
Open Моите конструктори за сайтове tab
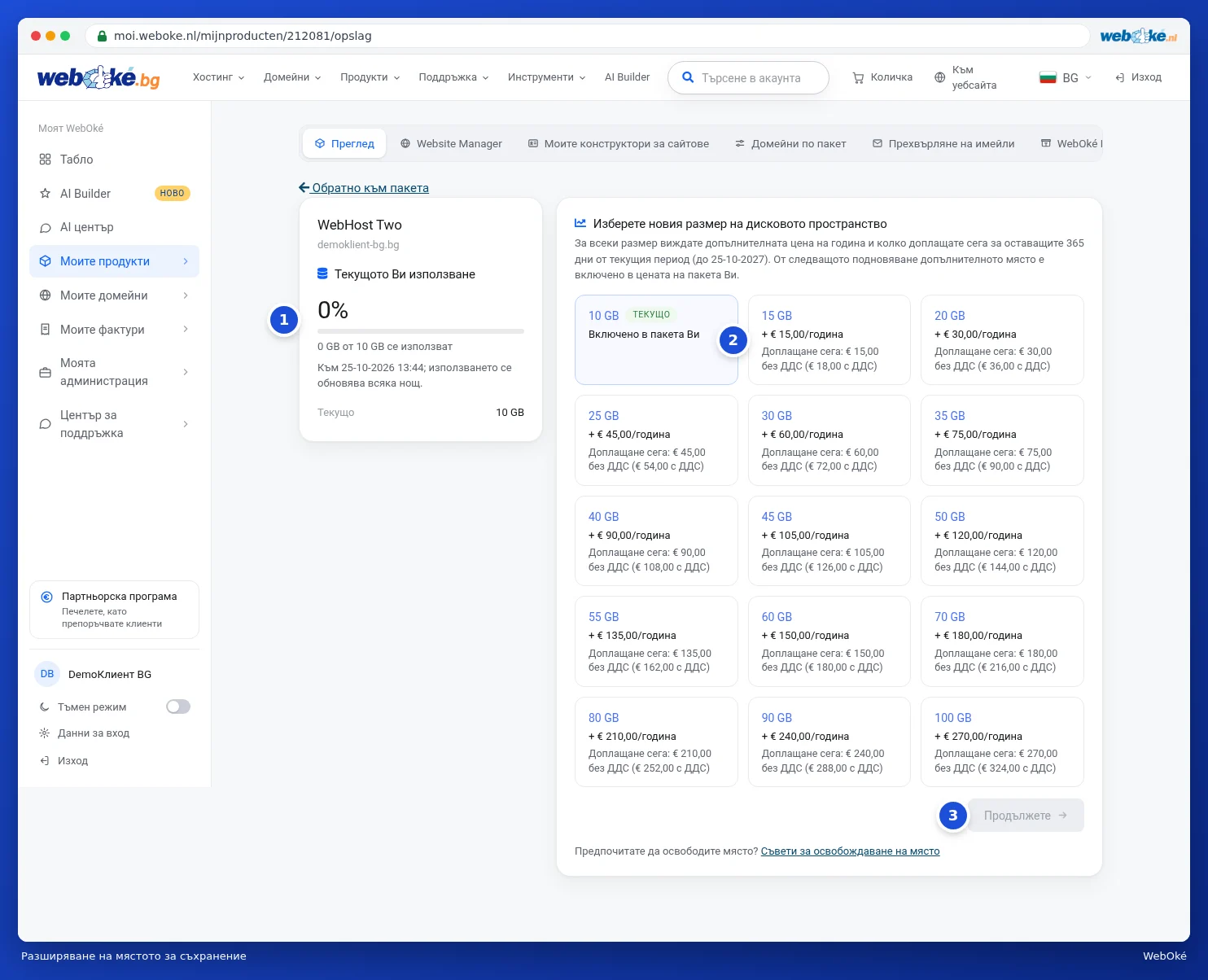pyautogui.click(x=619, y=143)
